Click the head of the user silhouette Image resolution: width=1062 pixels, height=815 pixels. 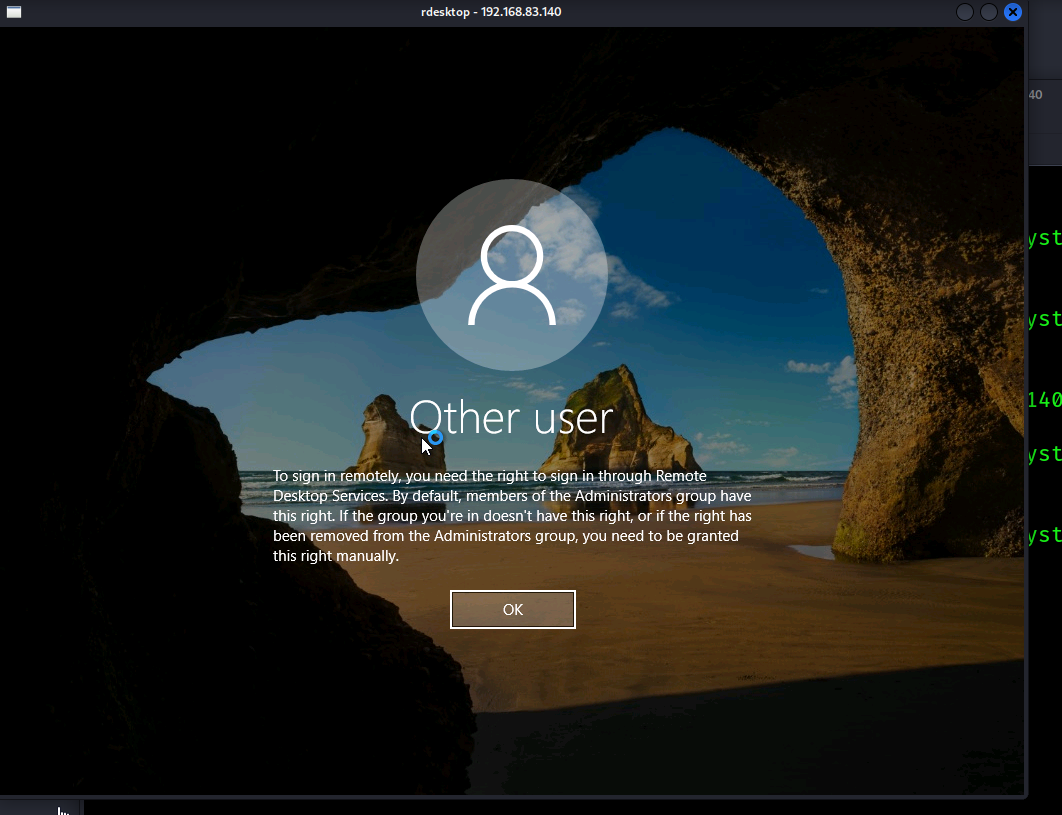point(512,257)
